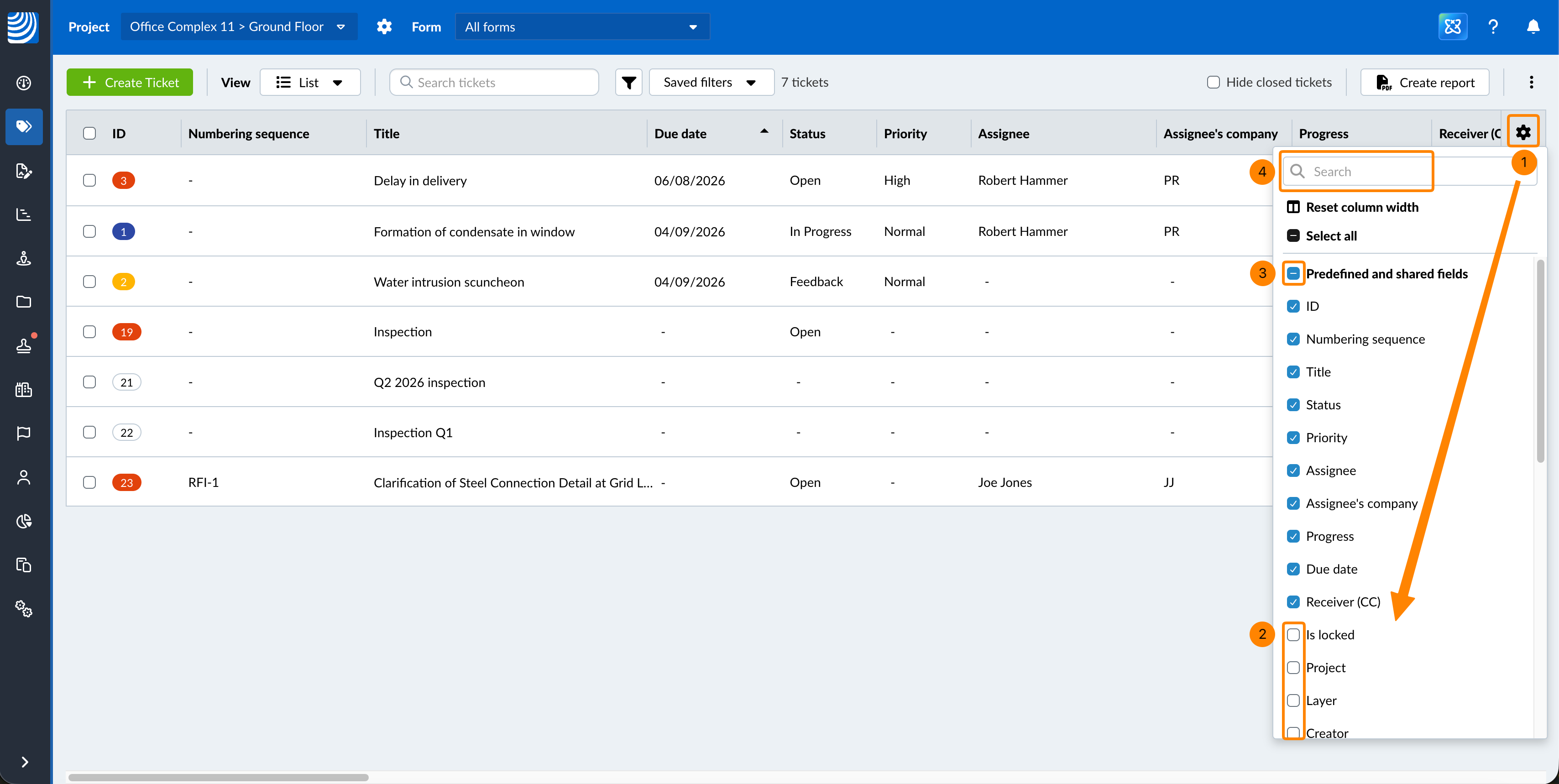Click Select all in column panel

pyautogui.click(x=1331, y=236)
